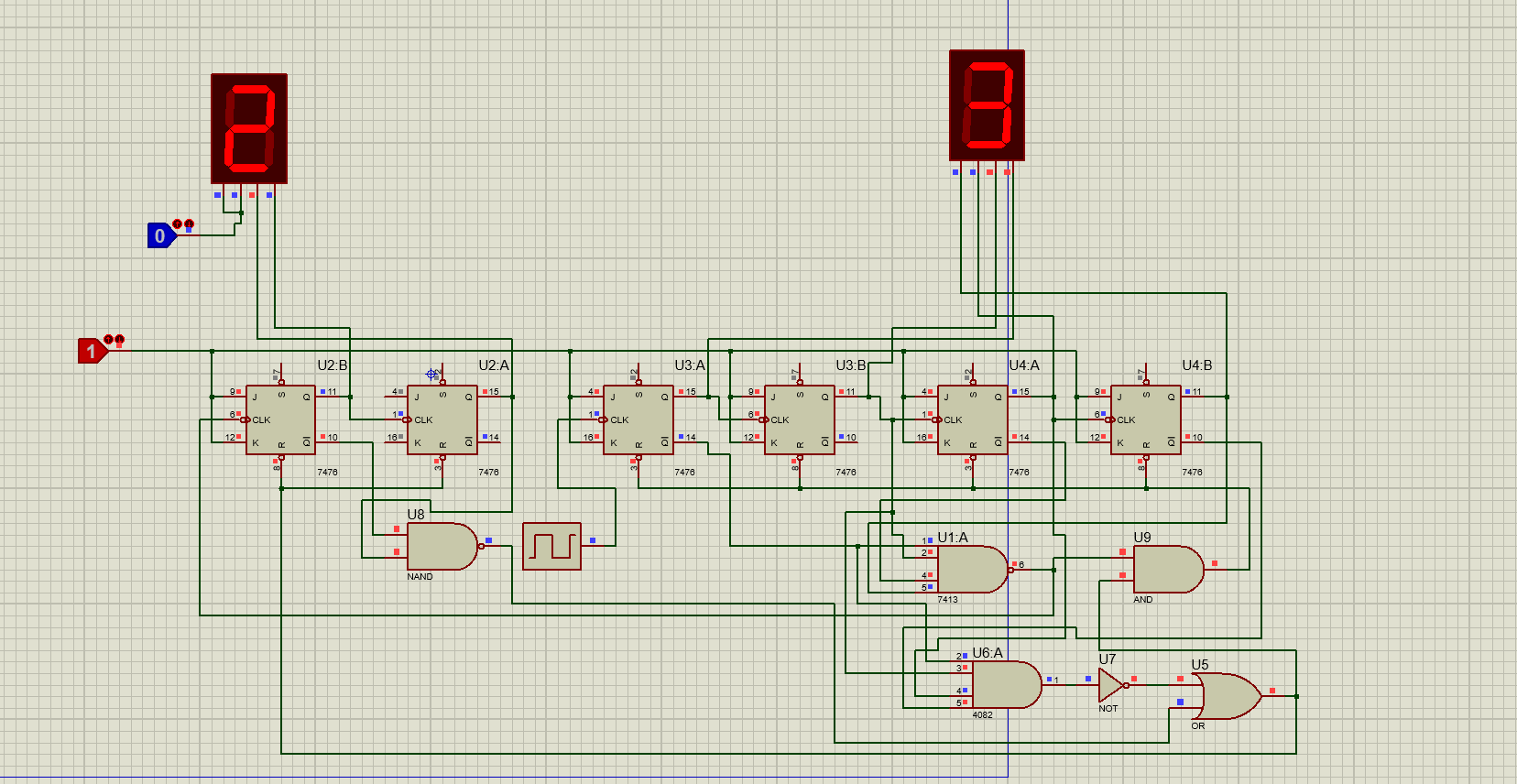Select the right seven-segment display showing 3

987,105
